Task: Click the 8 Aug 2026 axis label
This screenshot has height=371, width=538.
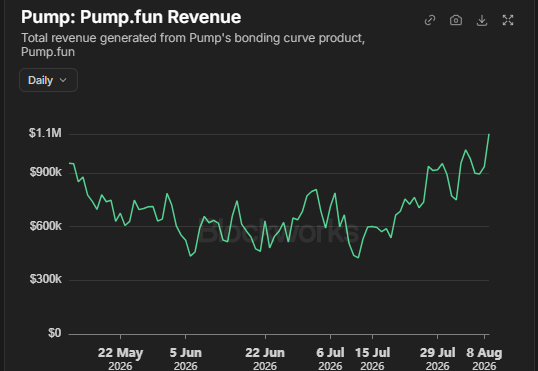Action: coord(484,359)
